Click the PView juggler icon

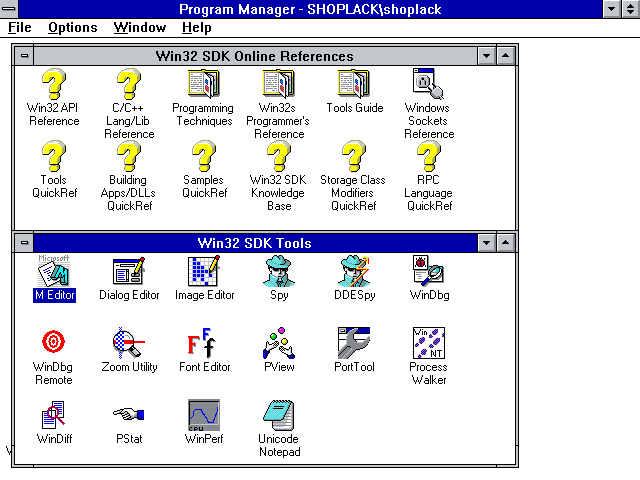click(279, 342)
